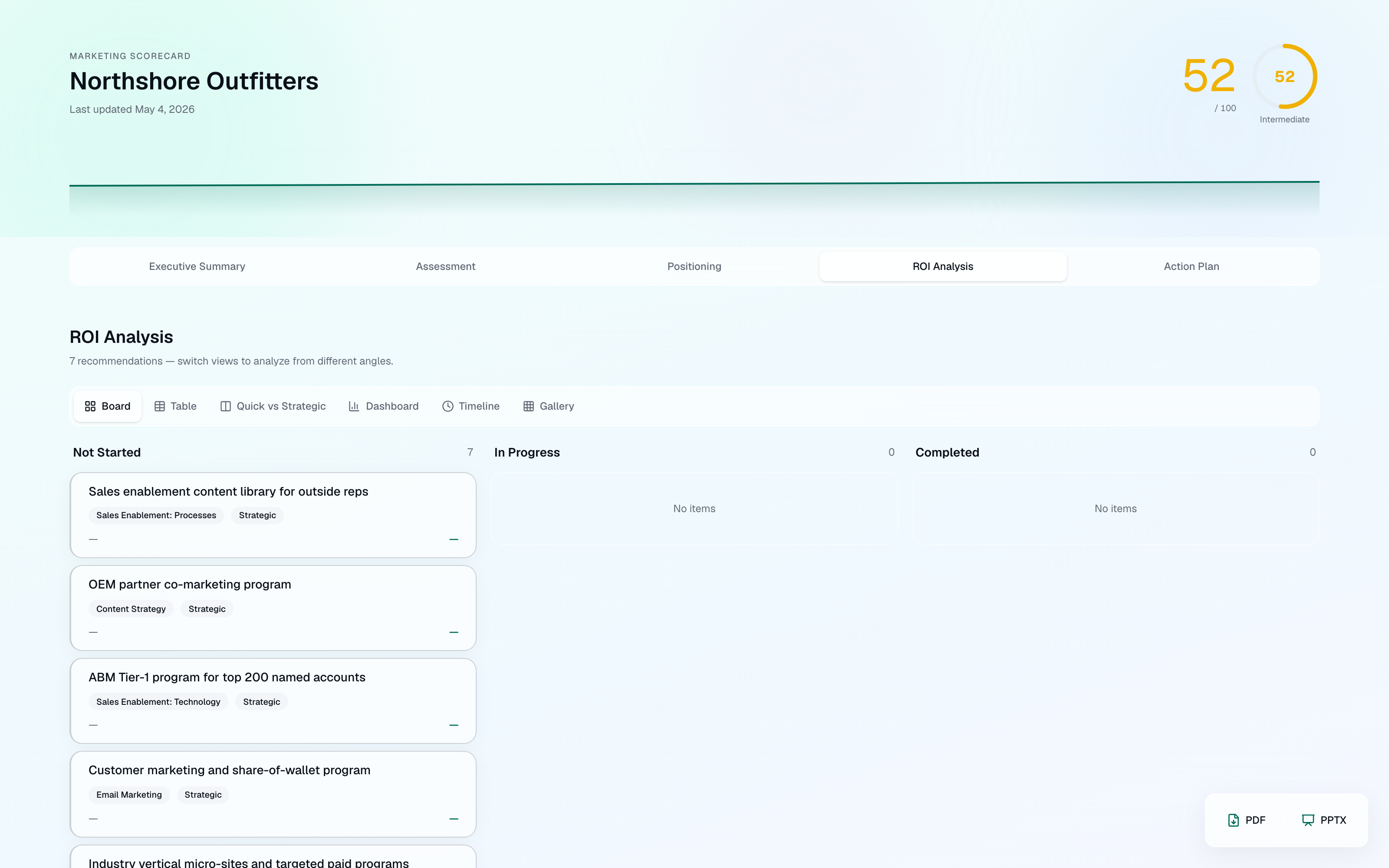1389x868 pixels.
Task: Open the Executive Summary tab
Action: 197,266
